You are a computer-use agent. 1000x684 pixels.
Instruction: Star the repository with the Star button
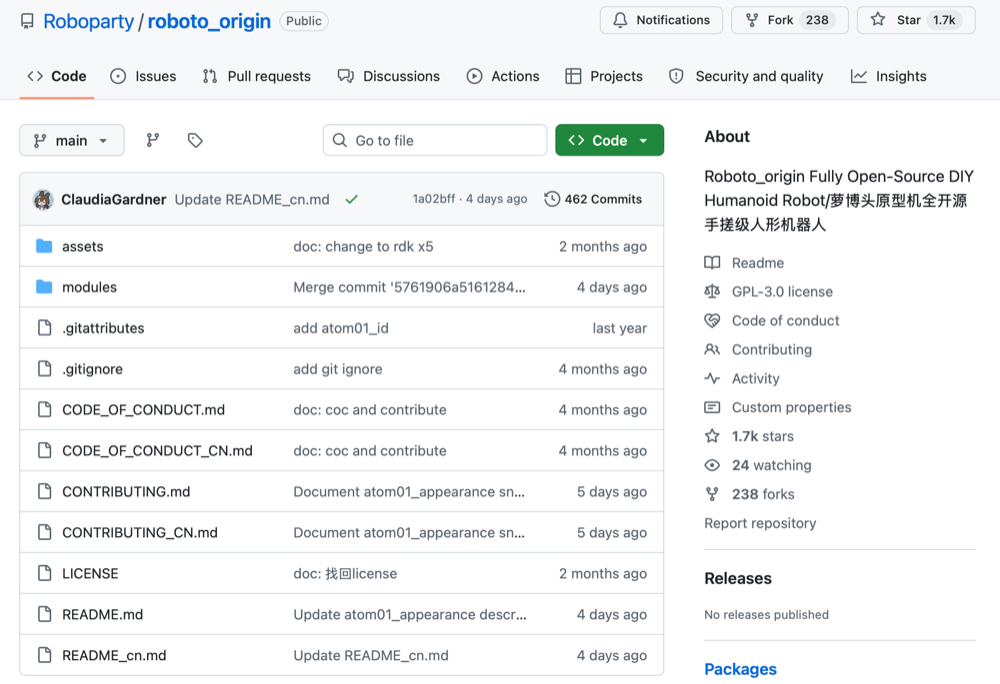point(916,20)
